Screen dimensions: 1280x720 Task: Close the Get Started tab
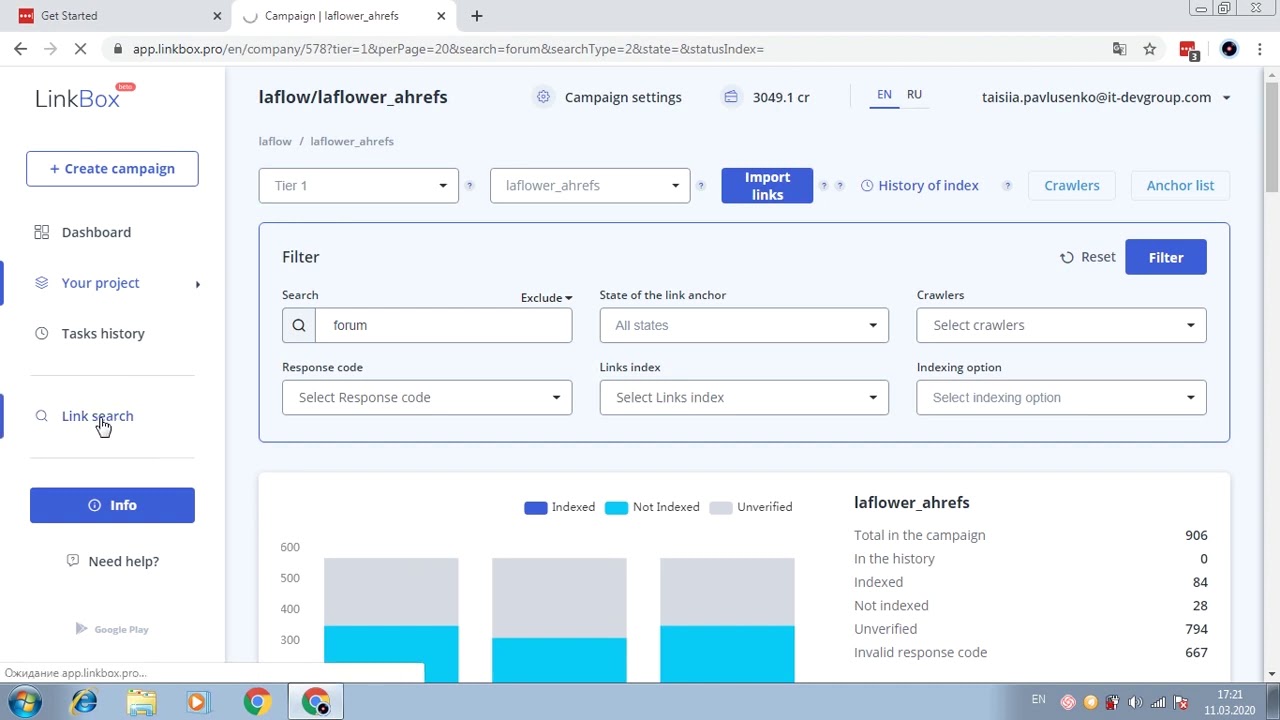(x=217, y=16)
